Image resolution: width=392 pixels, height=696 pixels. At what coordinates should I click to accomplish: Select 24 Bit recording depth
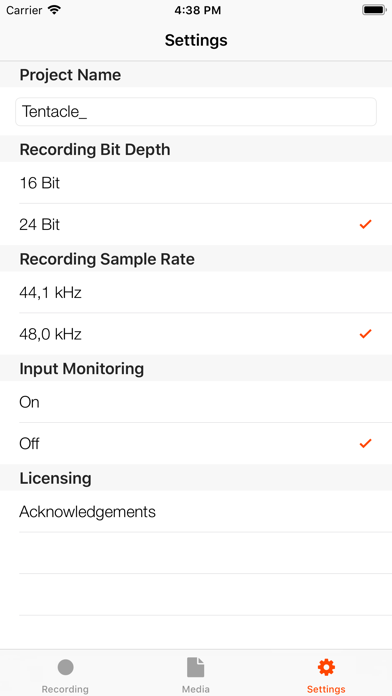coord(196,225)
